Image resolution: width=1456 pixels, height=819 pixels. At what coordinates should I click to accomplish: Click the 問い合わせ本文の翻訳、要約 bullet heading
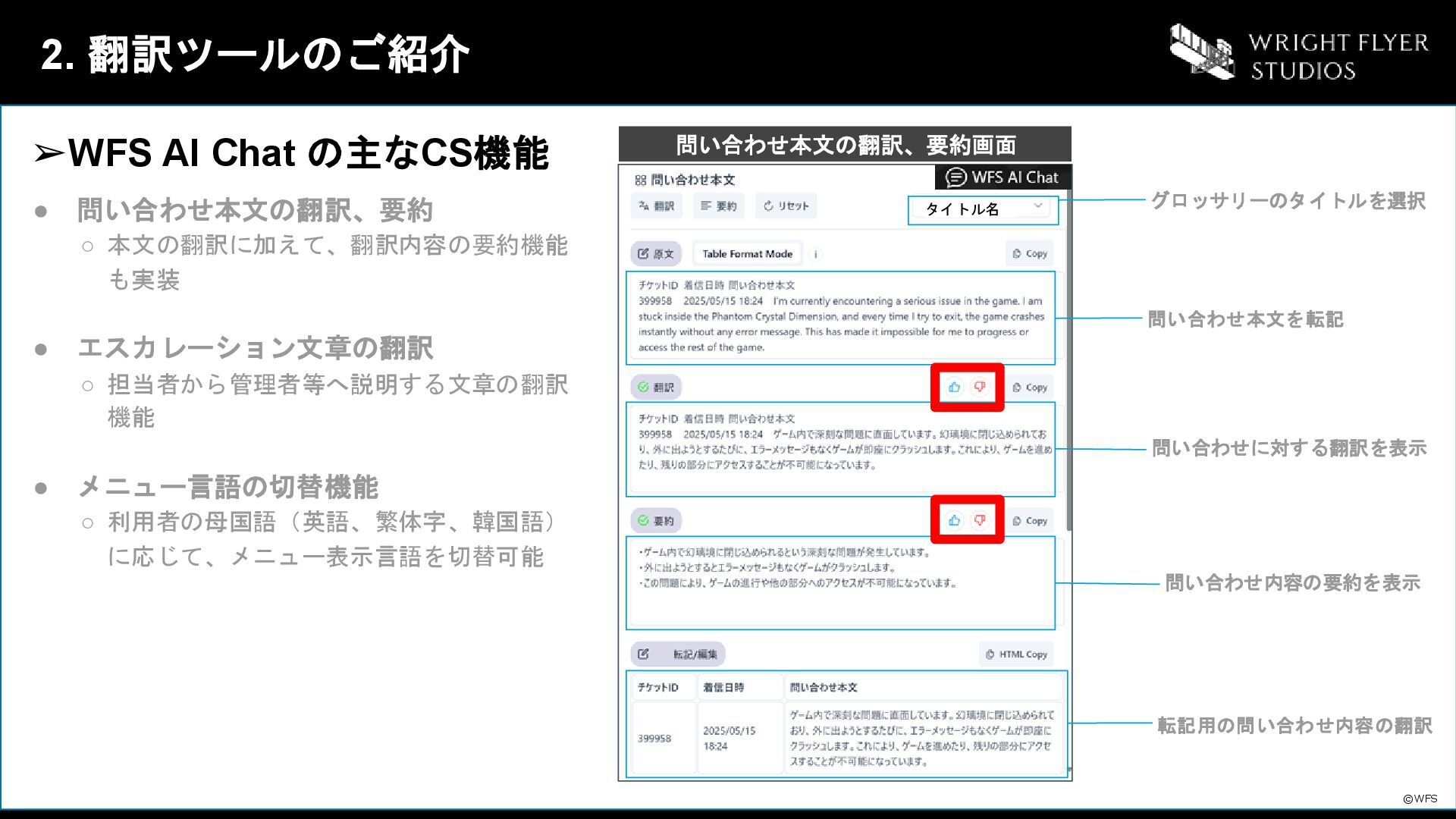pyautogui.click(x=255, y=210)
